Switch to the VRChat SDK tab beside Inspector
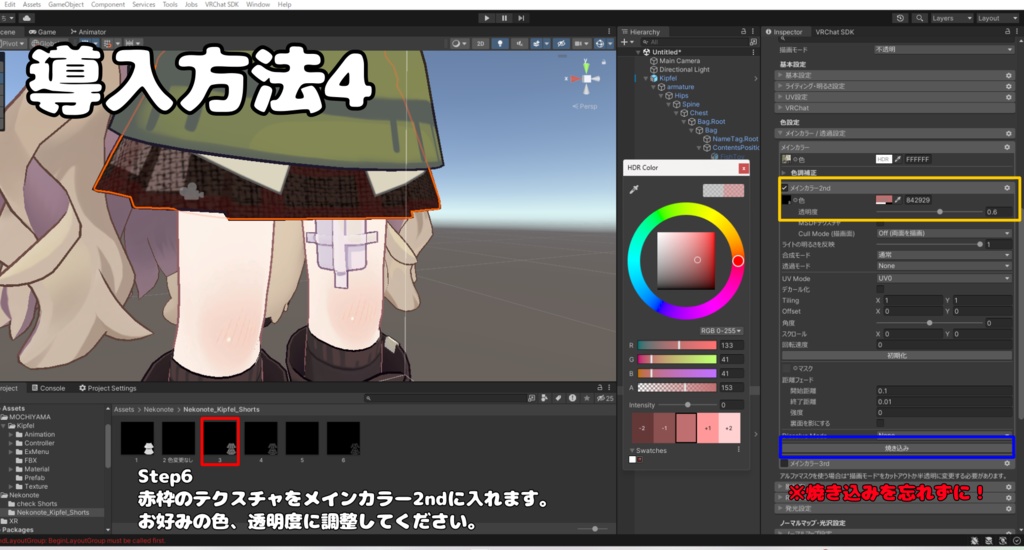This screenshot has height=550, width=1024. click(834, 31)
